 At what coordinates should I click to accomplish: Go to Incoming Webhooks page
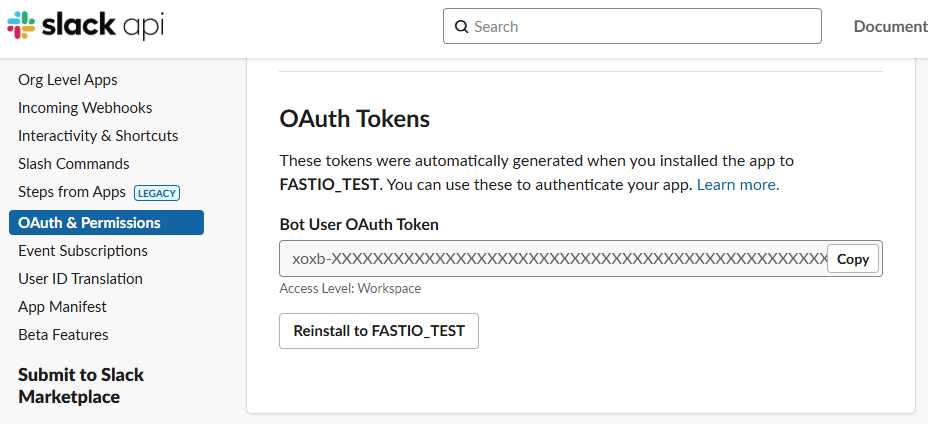point(85,108)
